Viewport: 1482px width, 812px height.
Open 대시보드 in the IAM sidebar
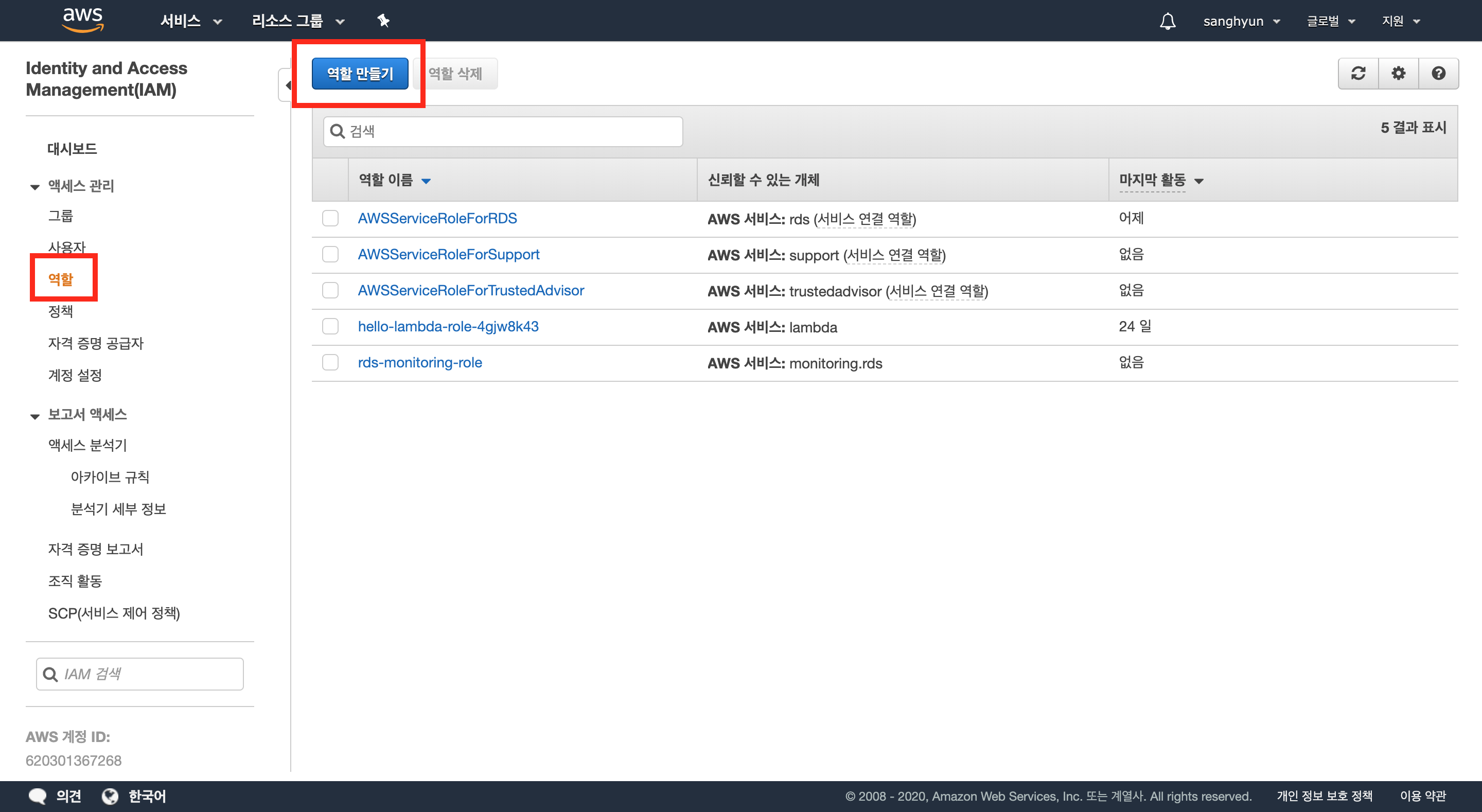point(72,149)
